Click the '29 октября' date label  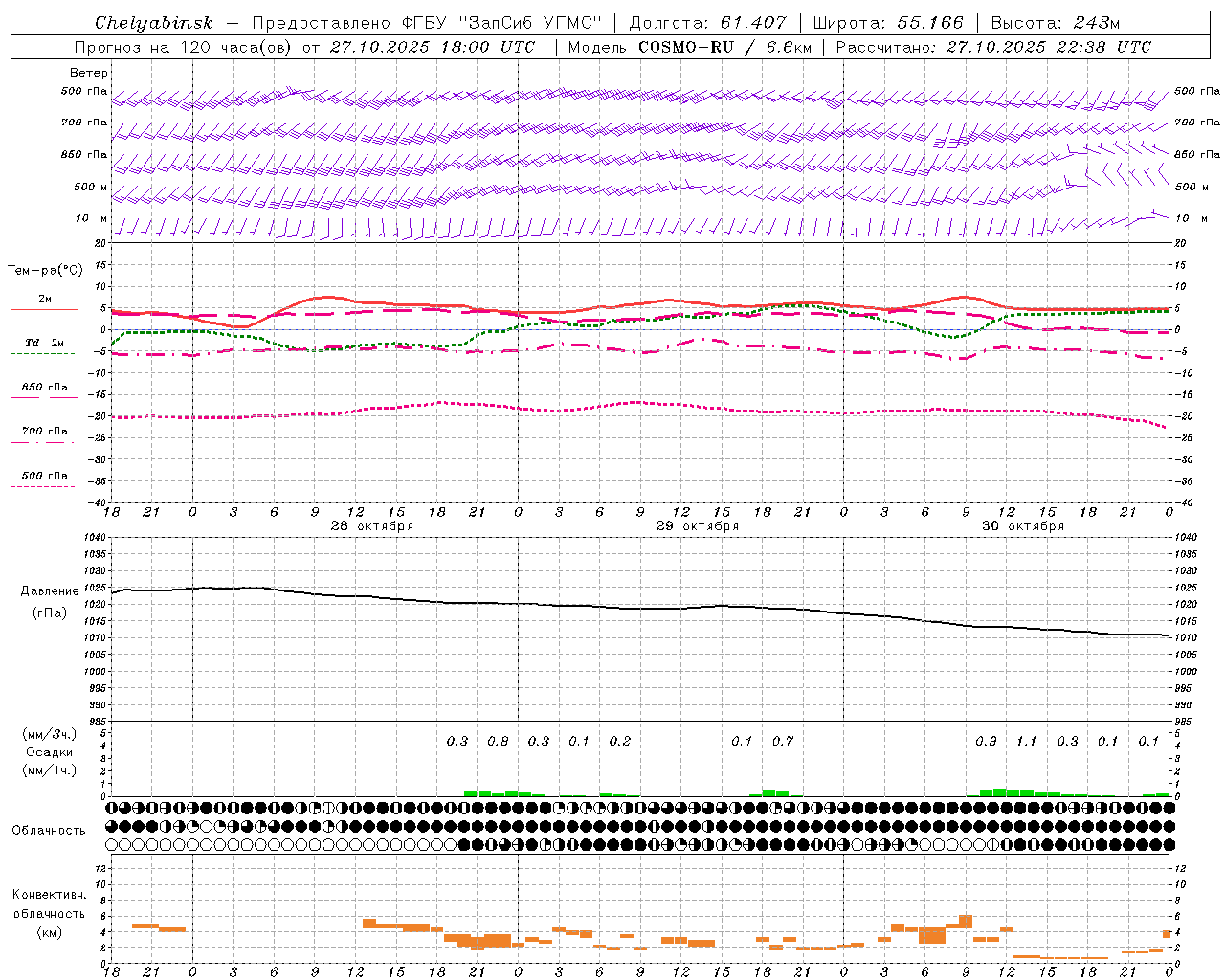(698, 526)
